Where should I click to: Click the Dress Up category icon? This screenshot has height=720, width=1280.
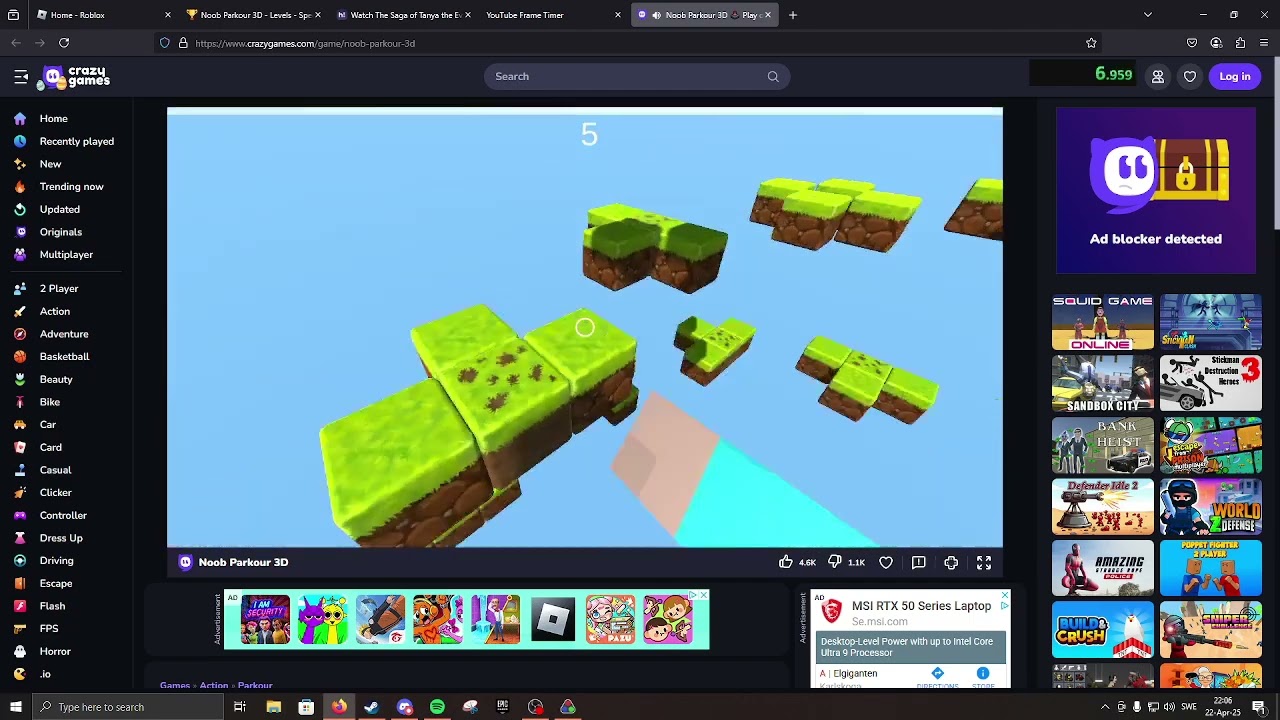coord(20,538)
